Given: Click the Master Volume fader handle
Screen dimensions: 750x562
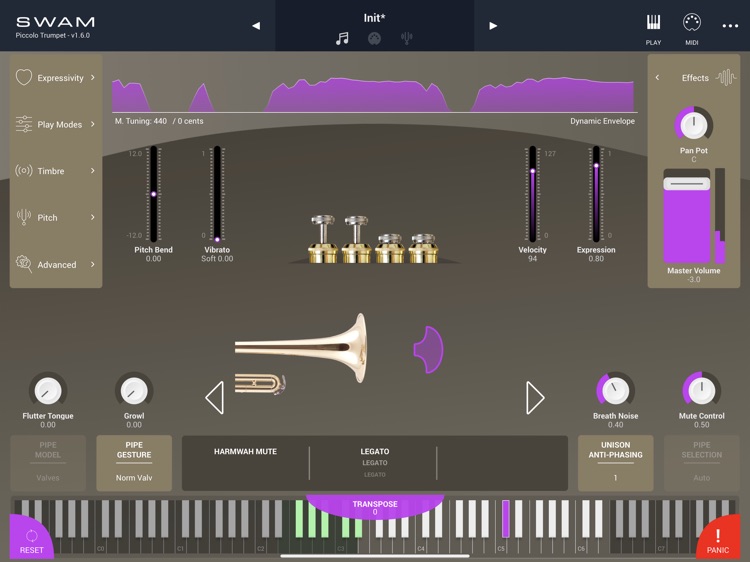Looking at the screenshot, I should (x=686, y=184).
